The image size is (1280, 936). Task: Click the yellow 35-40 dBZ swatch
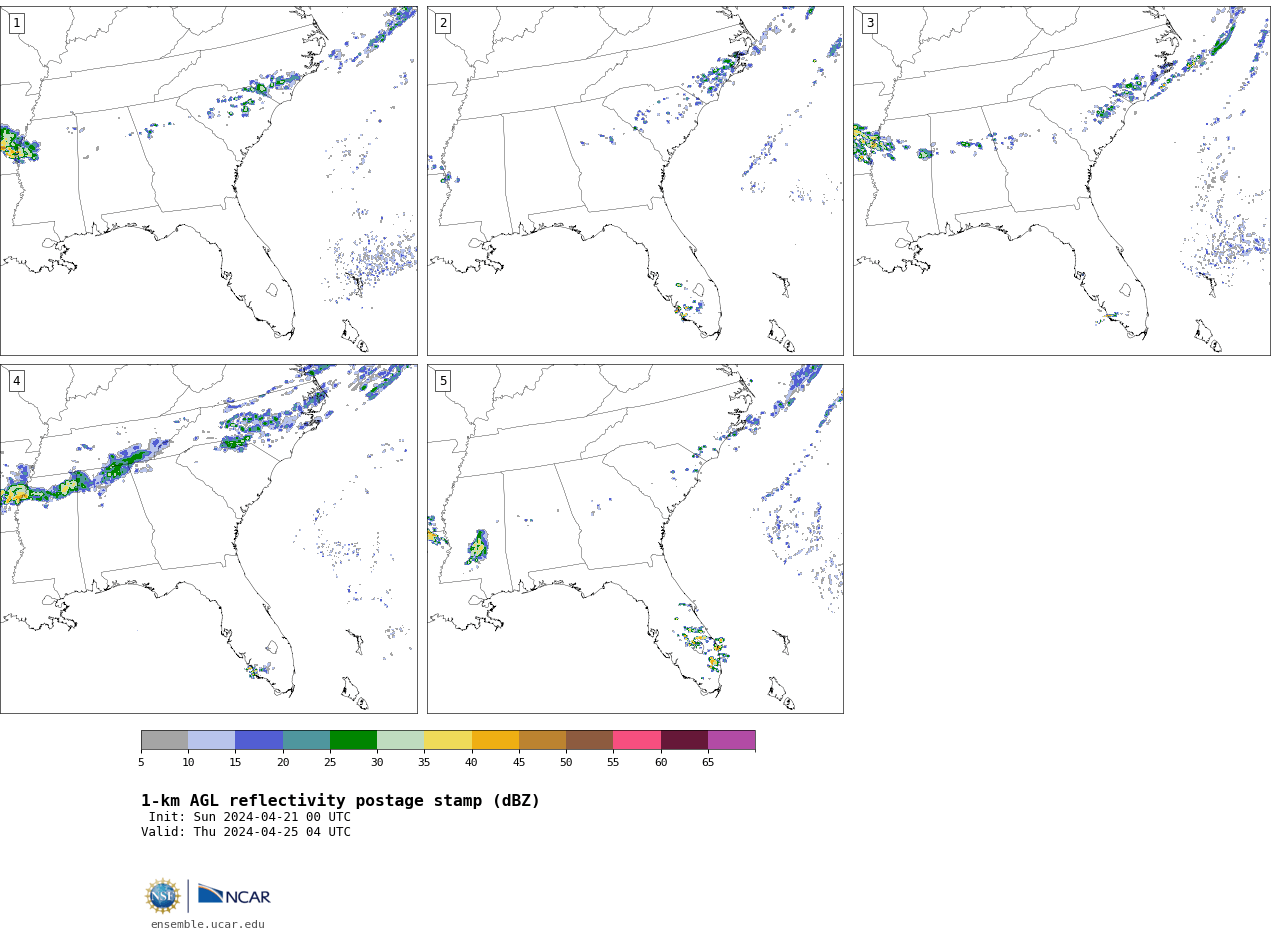pyautogui.click(x=448, y=740)
